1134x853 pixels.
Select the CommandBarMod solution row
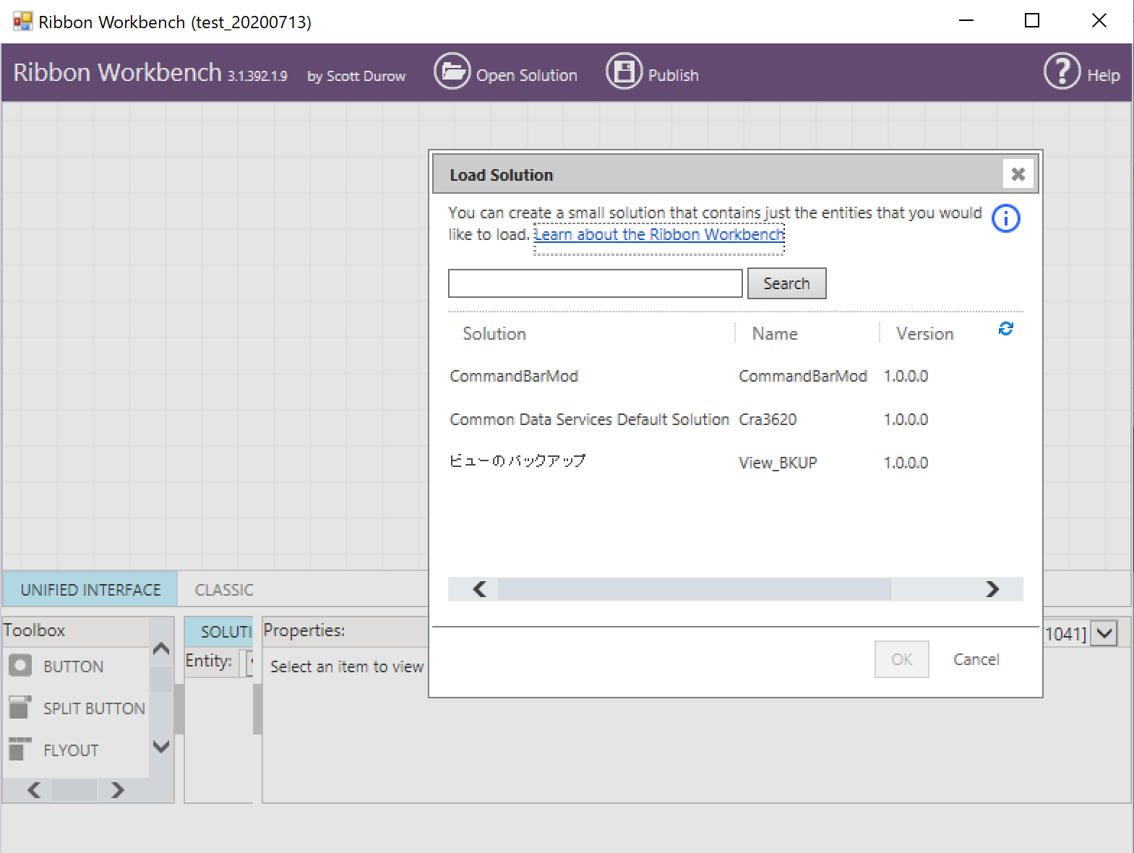736,376
